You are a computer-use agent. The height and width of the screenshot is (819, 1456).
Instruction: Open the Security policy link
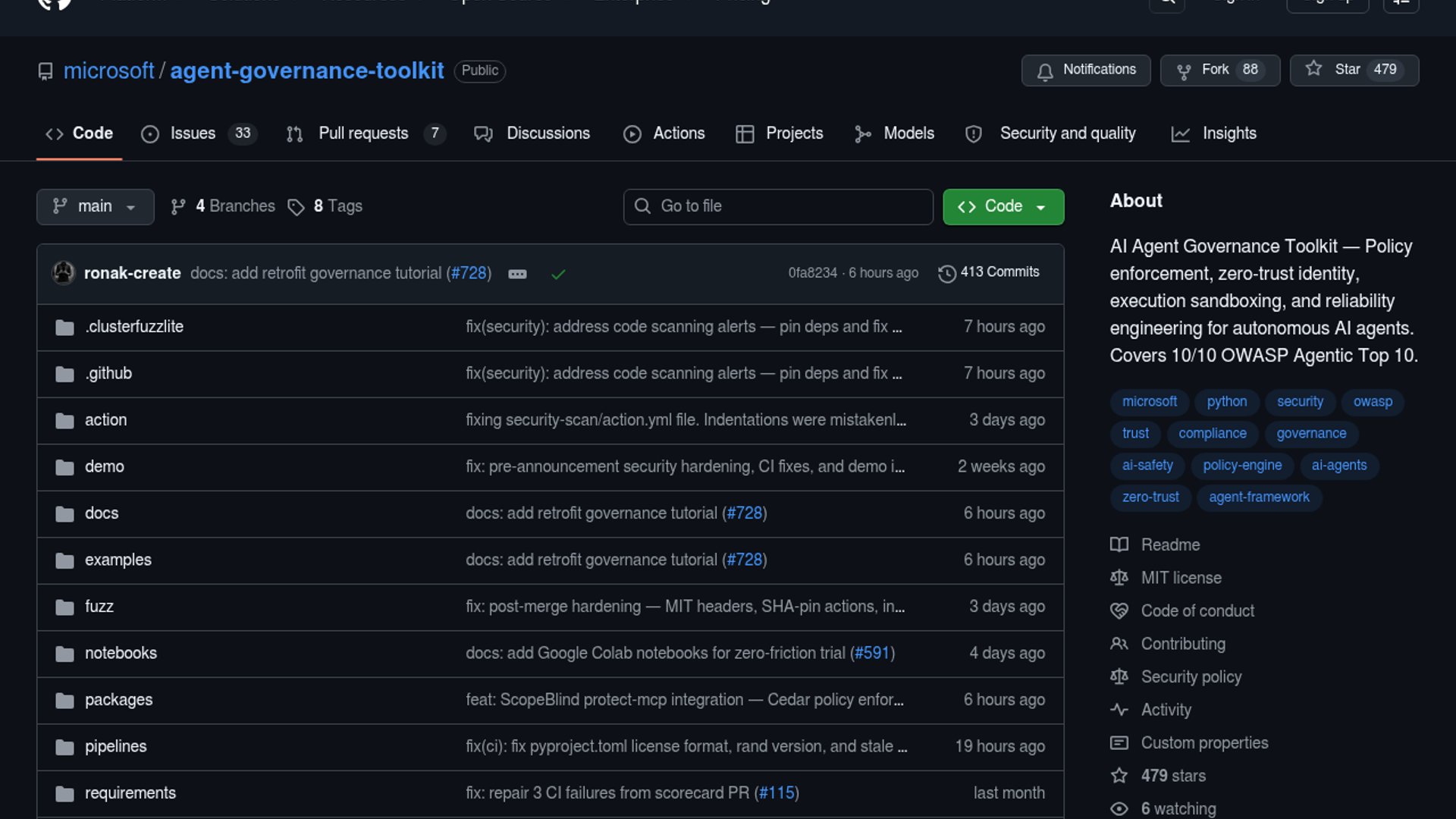point(1191,676)
